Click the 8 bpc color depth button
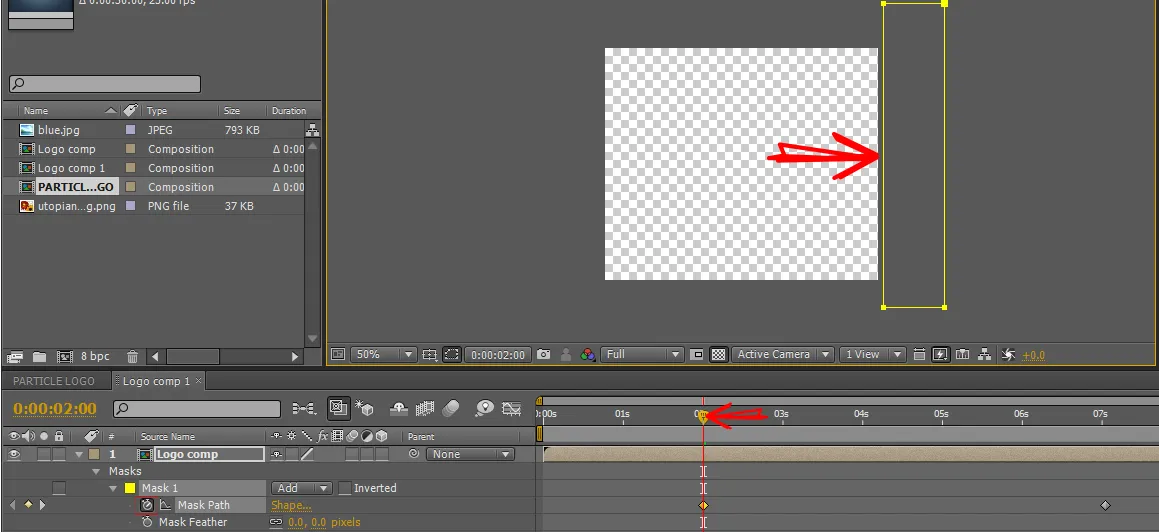Viewport: 1159px width, 532px height. (95, 356)
